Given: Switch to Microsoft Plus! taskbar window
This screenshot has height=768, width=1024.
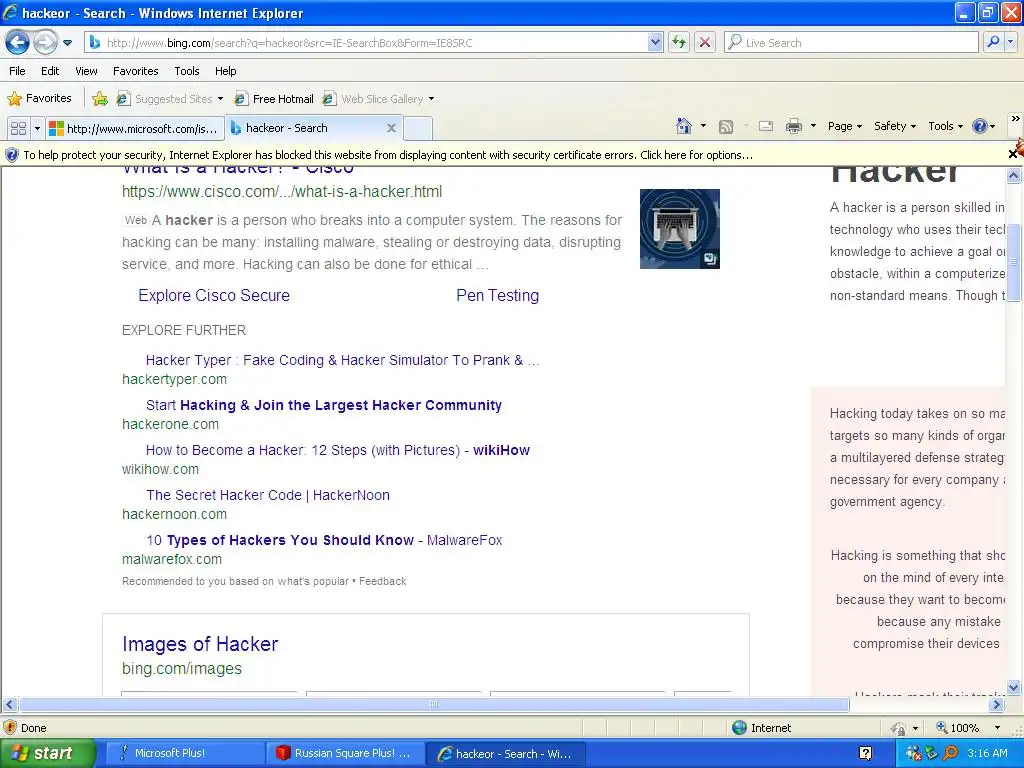Looking at the screenshot, I should 184,753.
